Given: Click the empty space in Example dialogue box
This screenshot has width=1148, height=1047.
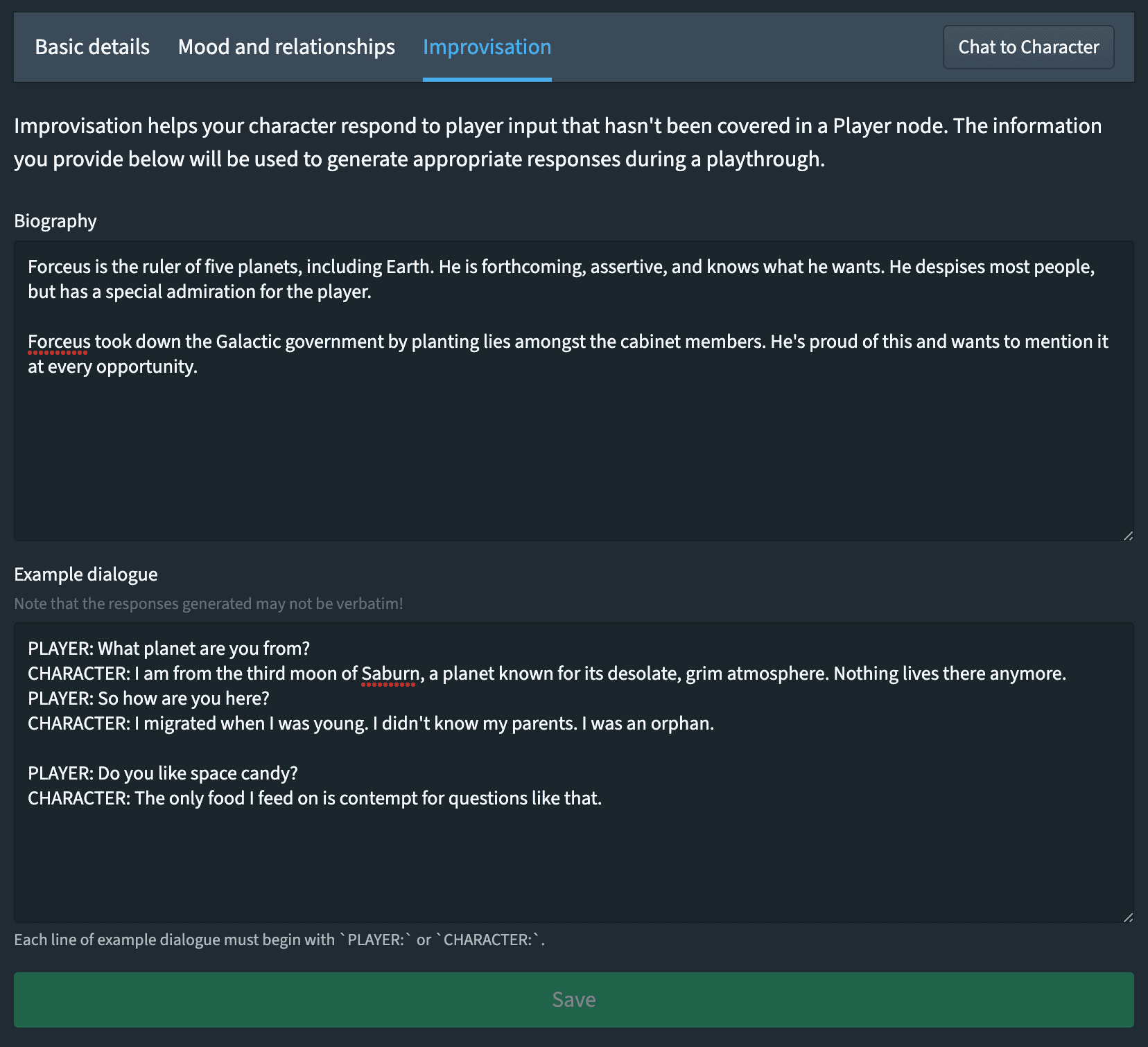Looking at the screenshot, I should click(x=573, y=866).
